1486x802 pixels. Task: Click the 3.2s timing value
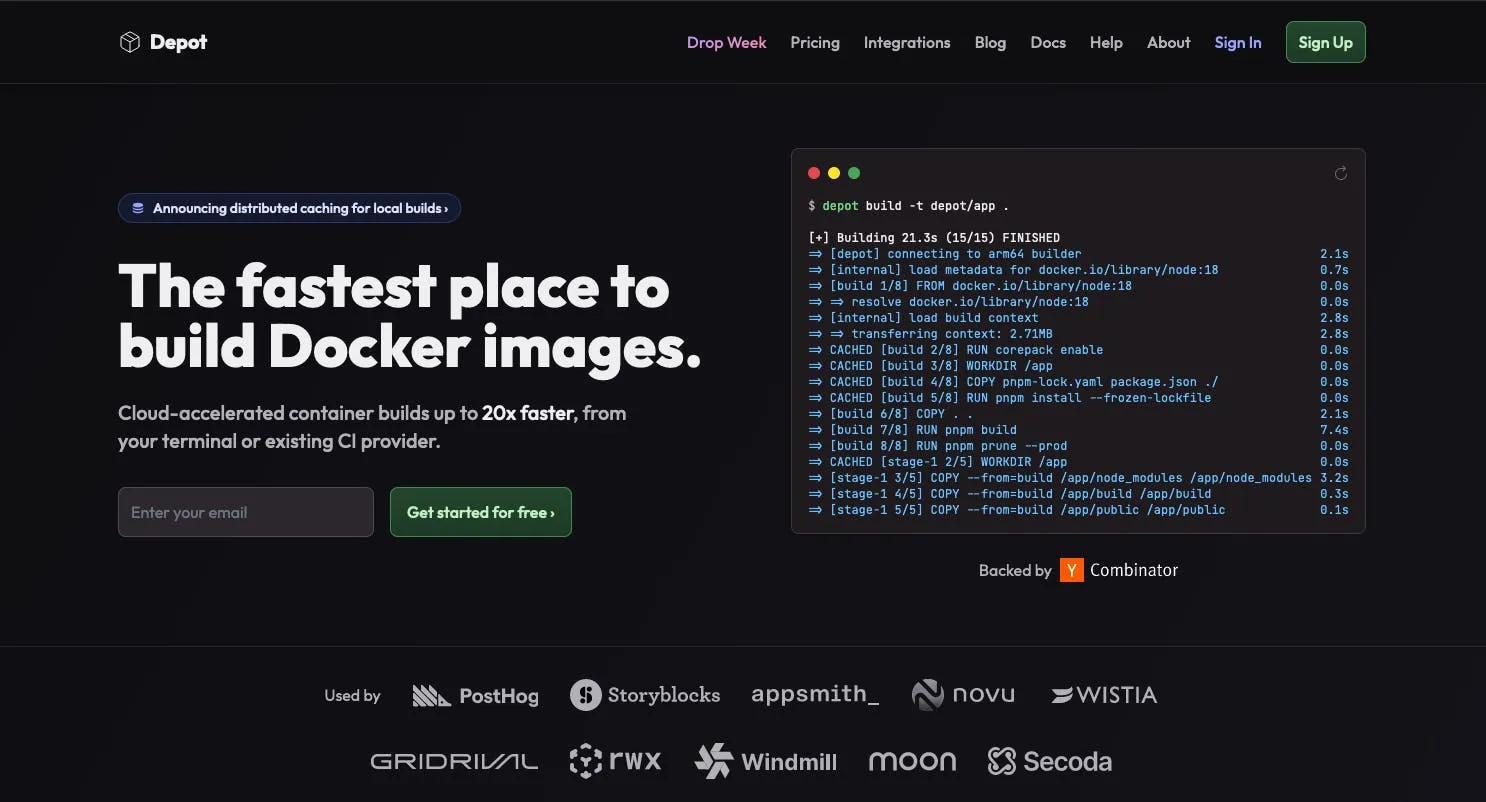coord(1334,478)
